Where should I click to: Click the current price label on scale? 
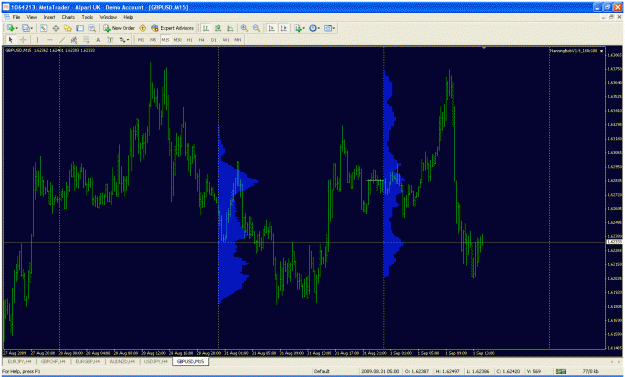(613, 242)
